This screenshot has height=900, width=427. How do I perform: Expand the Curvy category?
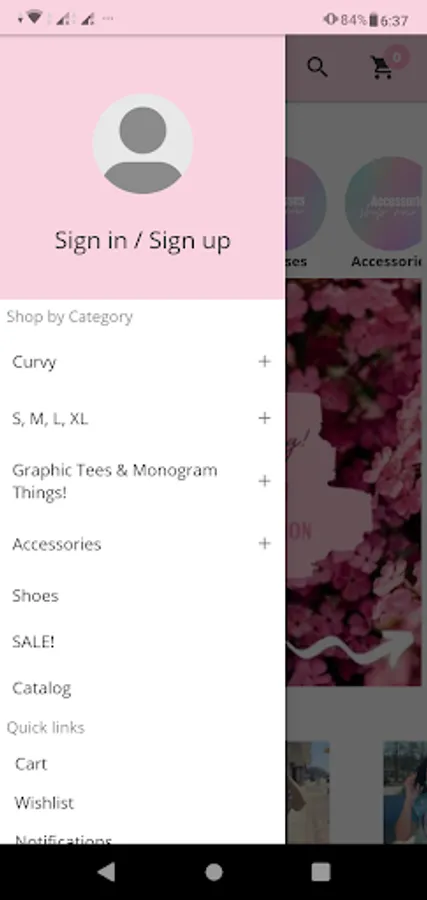click(264, 362)
